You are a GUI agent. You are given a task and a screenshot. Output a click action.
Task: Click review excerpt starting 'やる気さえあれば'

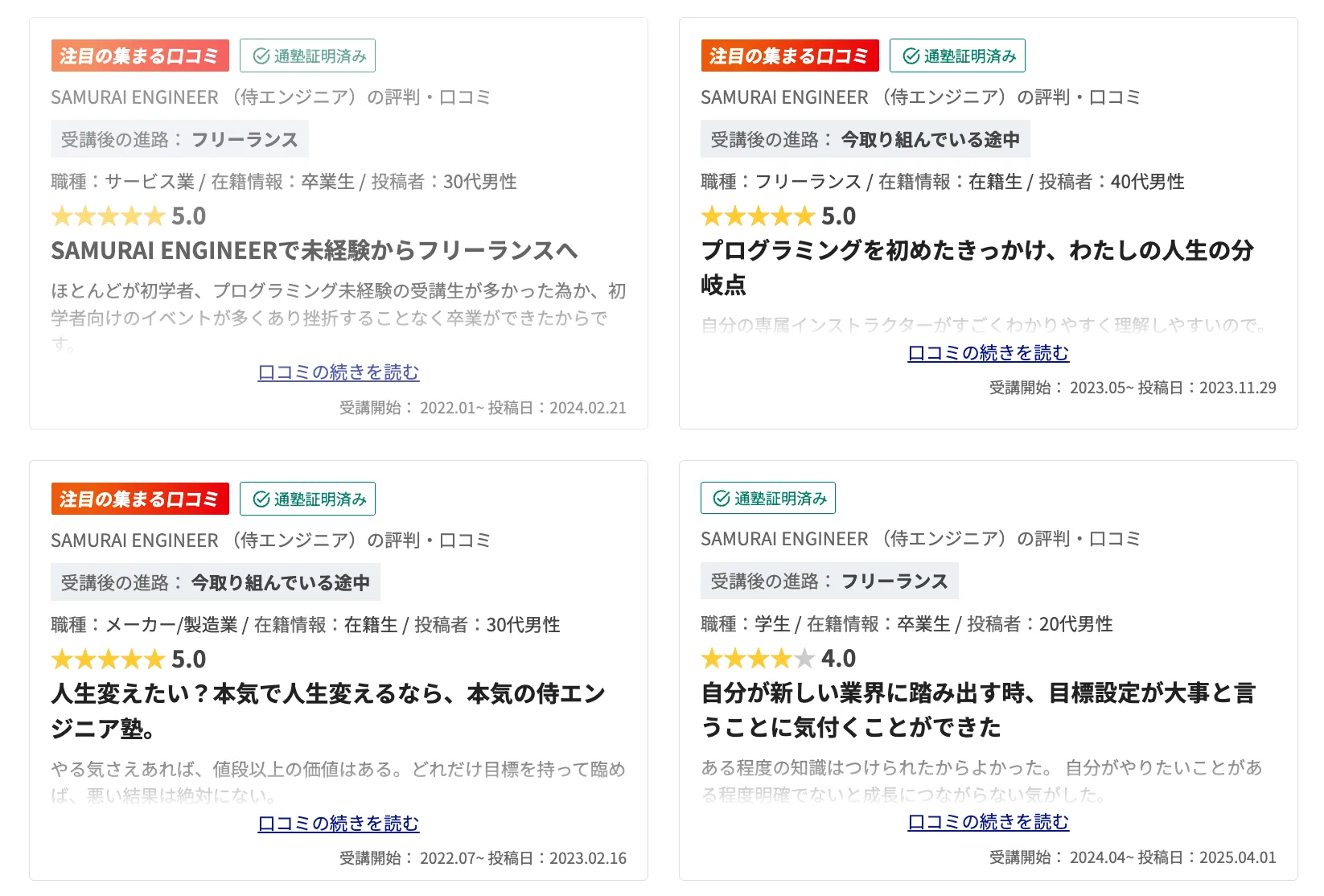pos(339,782)
